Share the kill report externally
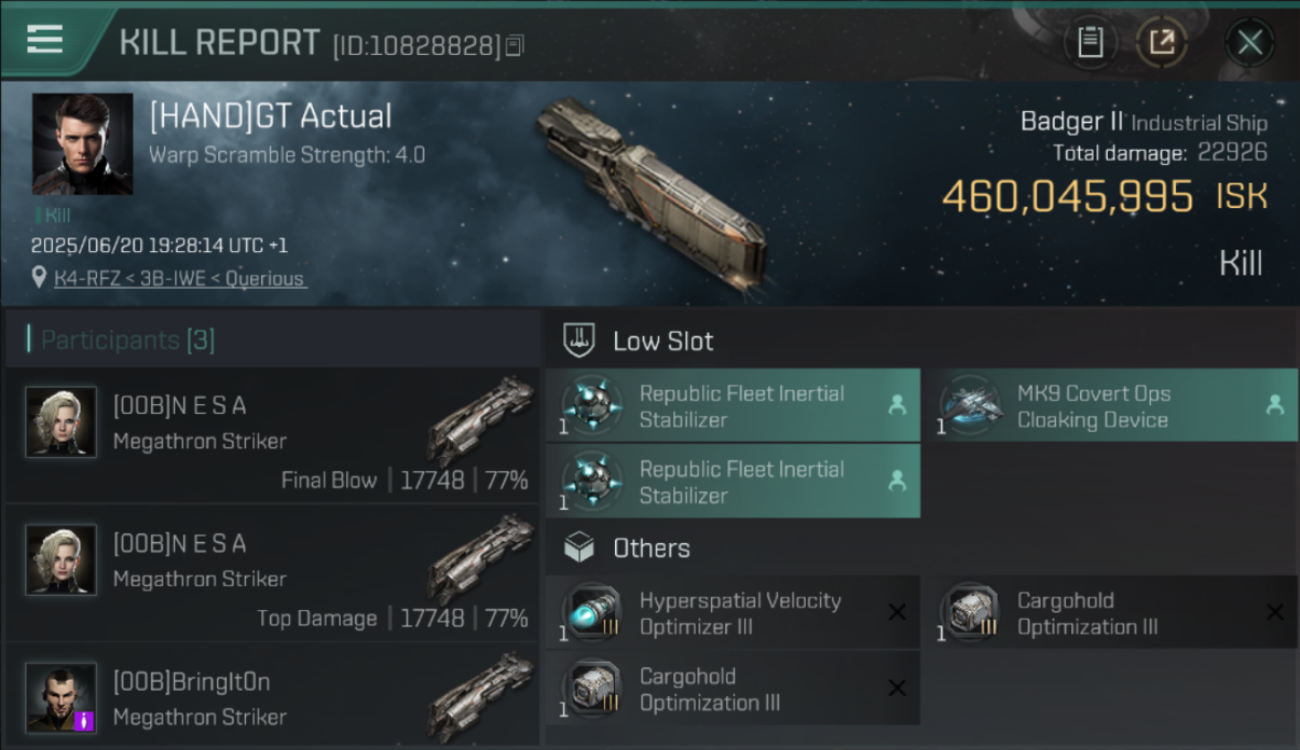Screen dimensions: 1300x750 [1161, 42]
